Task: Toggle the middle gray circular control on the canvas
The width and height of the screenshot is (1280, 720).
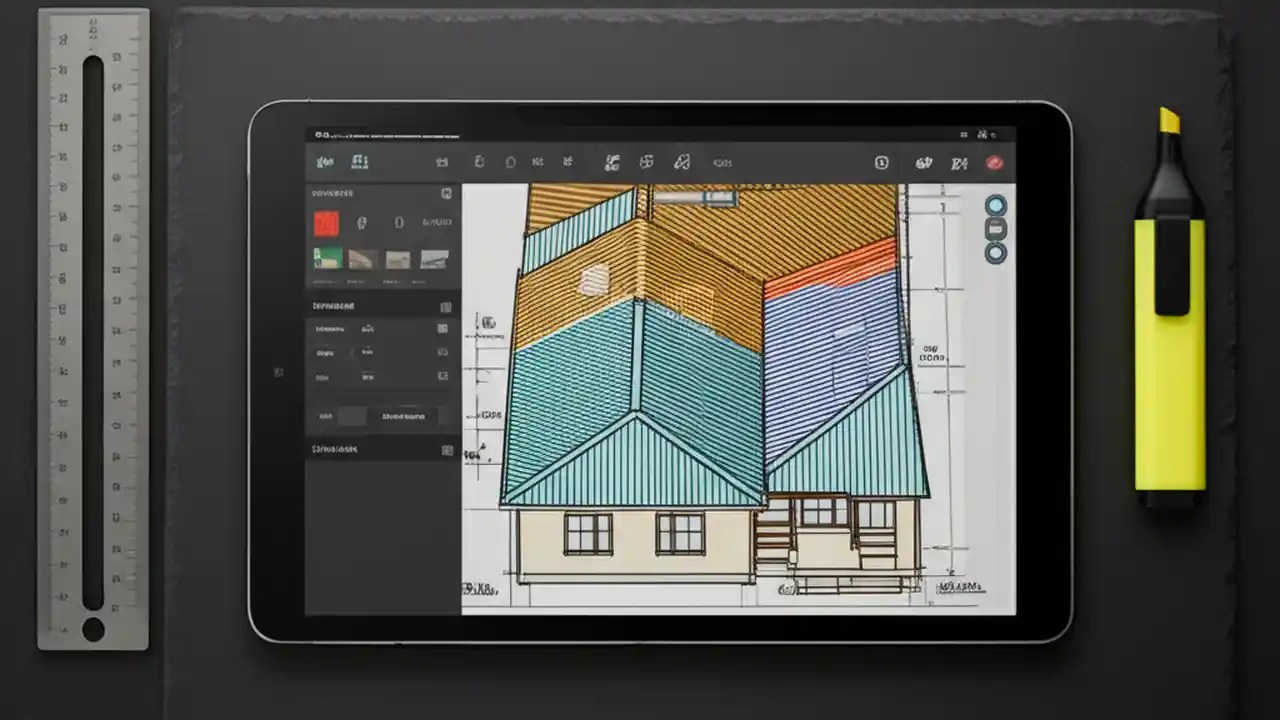Action: [x=995, y=229]
